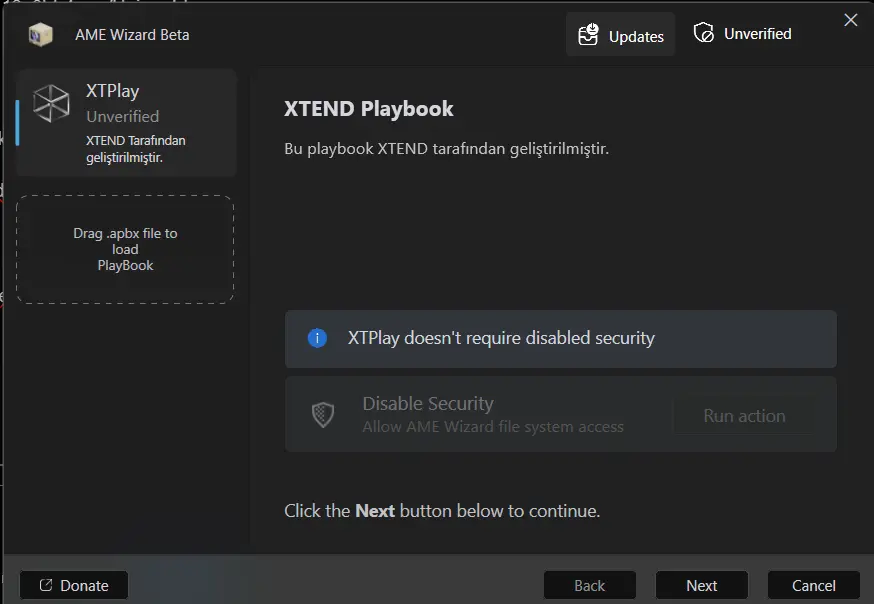Click the blue info icon

[317, 338]
